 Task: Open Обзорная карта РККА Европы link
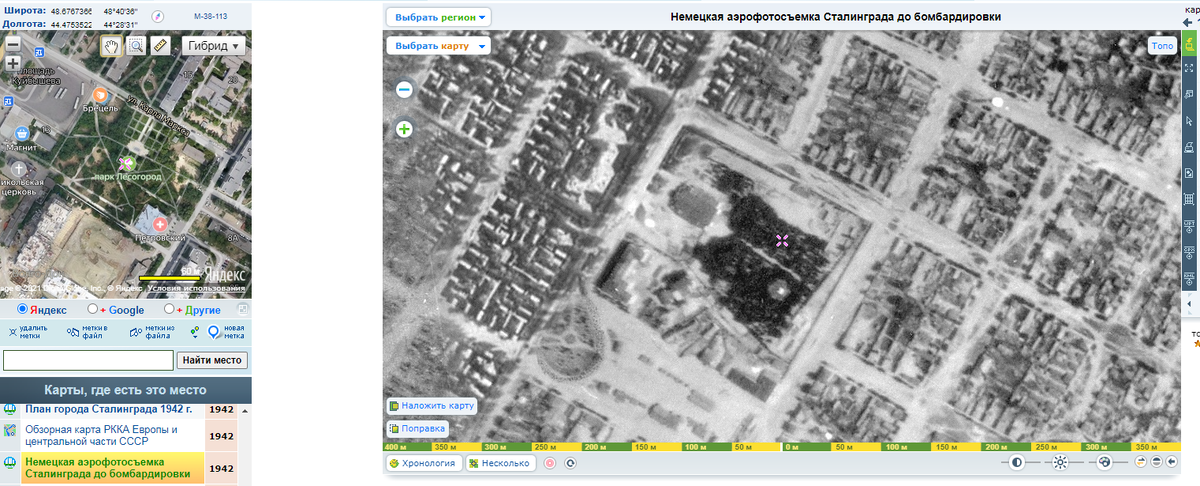[101, 436]
